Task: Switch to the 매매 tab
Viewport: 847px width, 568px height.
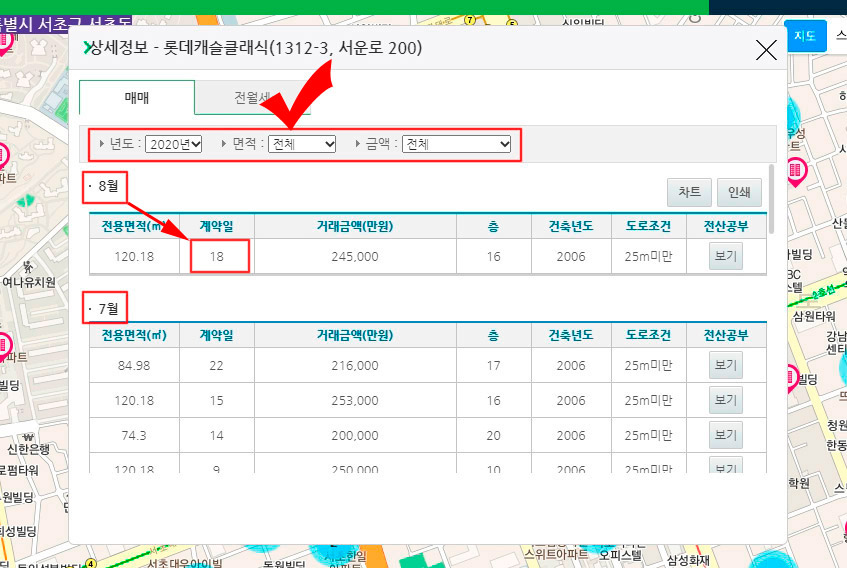Action: [x=137, y=97]
